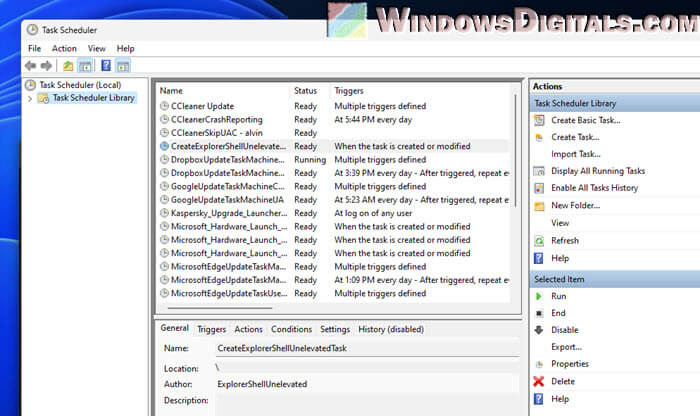
Task: Click the New Folder icon
Action: click(x=539, y=206)
